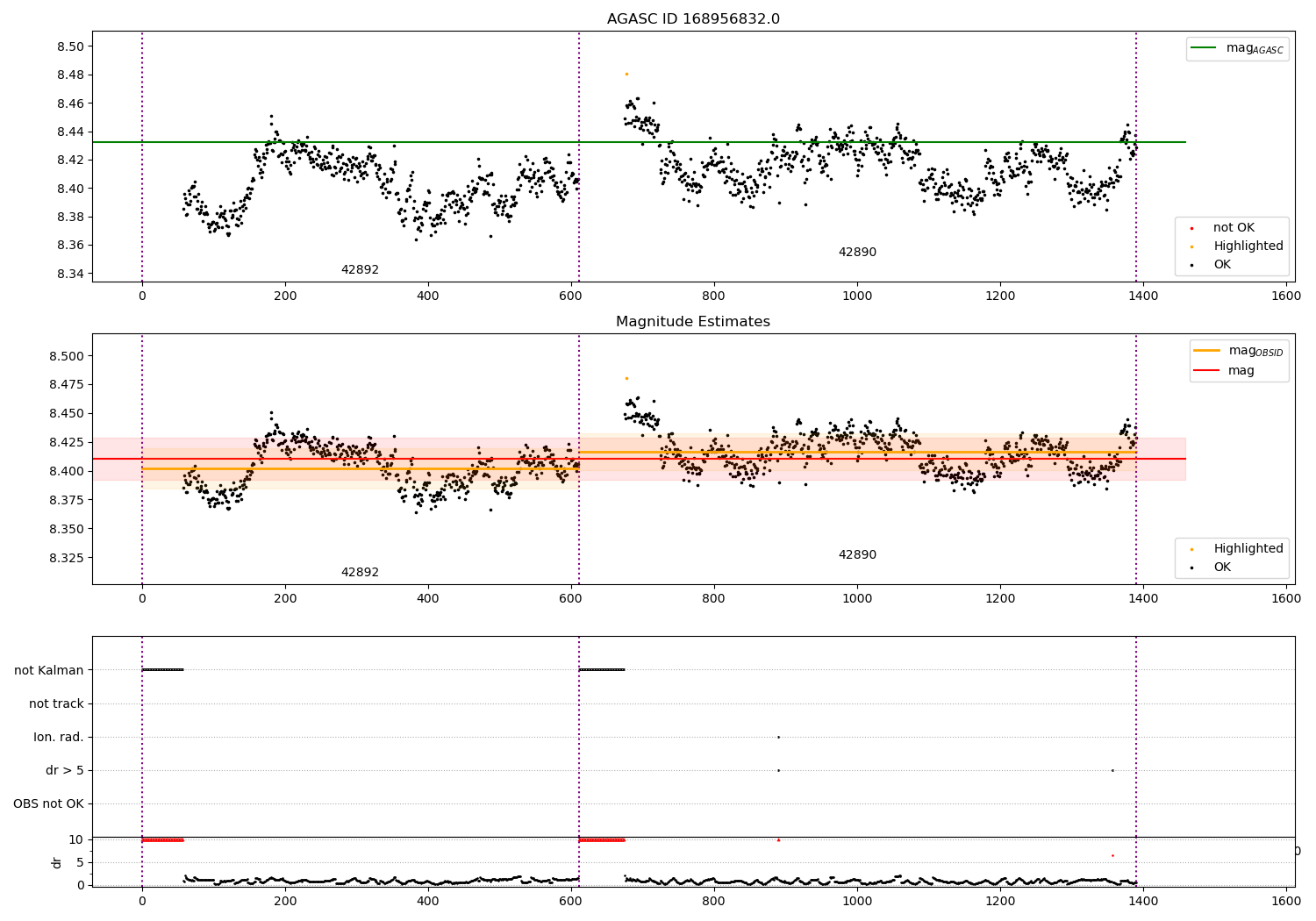
Task: Click the first 'not Kalman' bar near time 0
Action: [x=162, y=670]
